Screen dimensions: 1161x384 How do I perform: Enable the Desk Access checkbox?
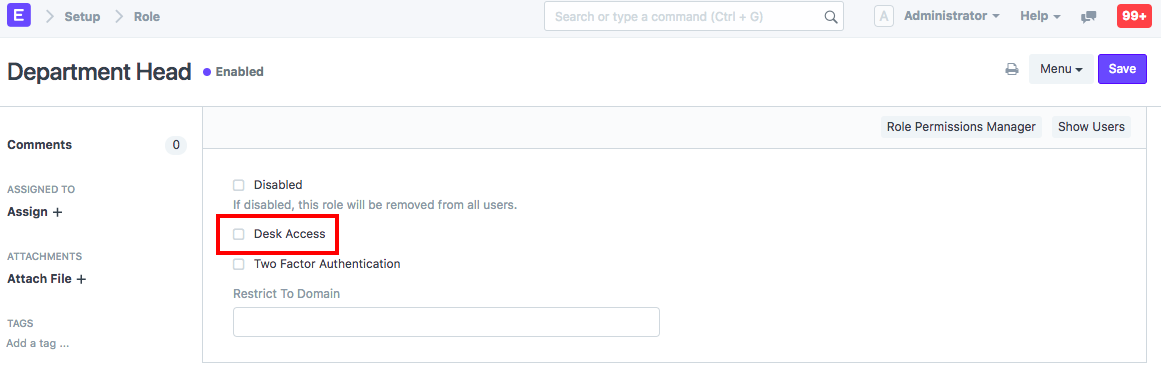point(238,235)
